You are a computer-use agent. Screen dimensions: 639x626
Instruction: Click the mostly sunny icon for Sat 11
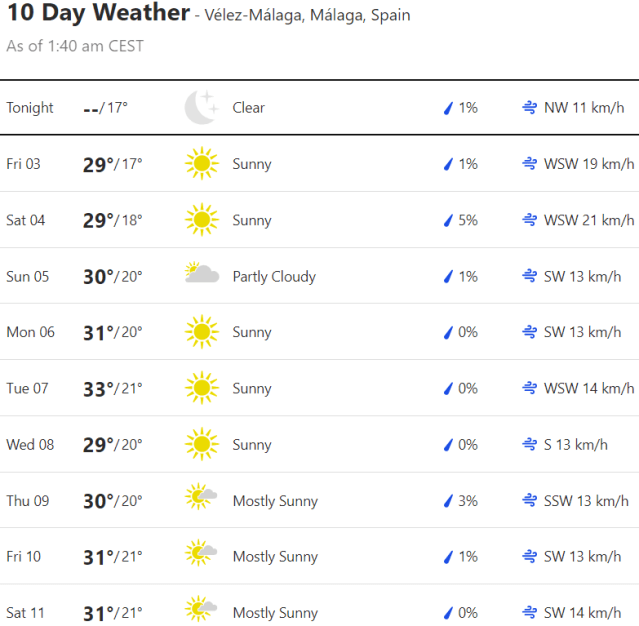[x=201, y=611]
